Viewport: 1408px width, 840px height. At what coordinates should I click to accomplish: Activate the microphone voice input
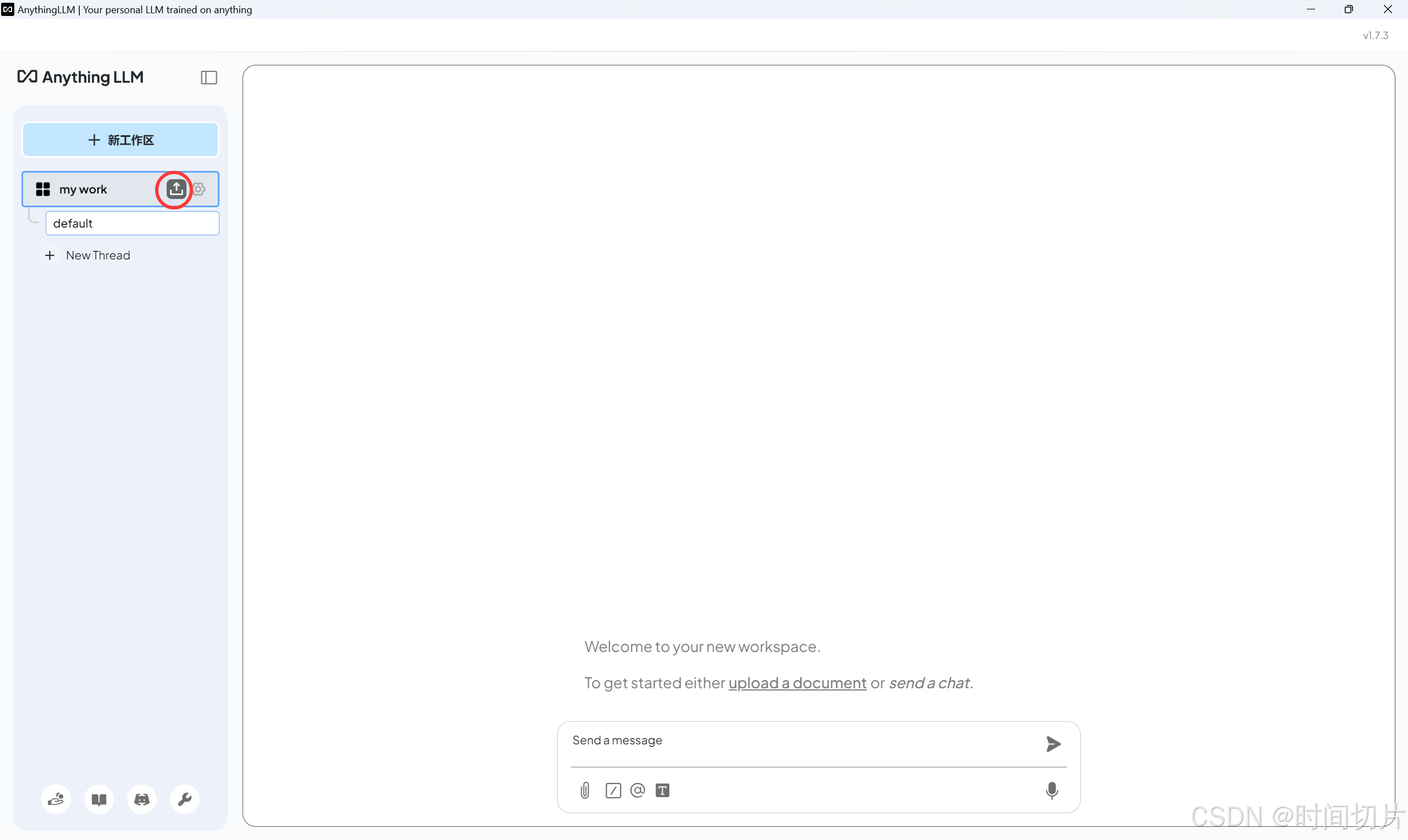1052,790
